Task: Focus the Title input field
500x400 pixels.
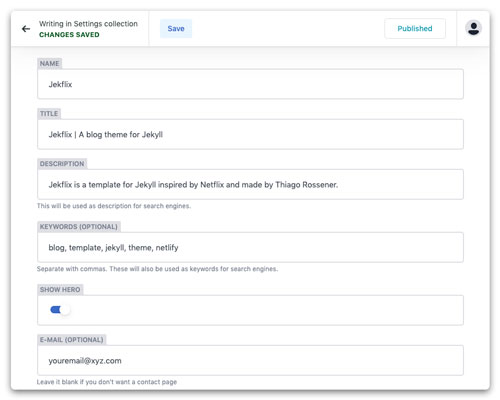Action: (x=250, y=134)
